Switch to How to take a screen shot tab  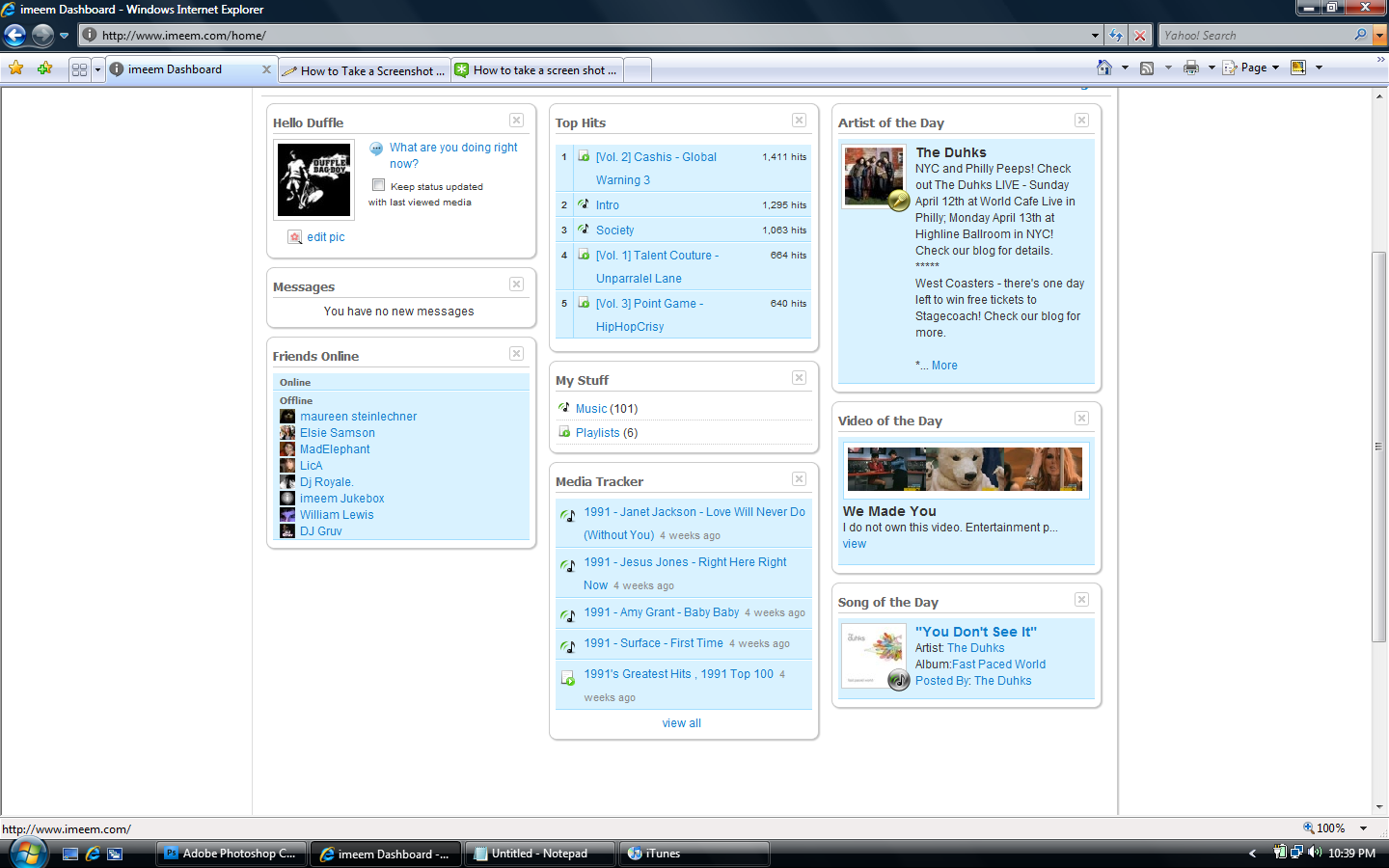[537, 70]
